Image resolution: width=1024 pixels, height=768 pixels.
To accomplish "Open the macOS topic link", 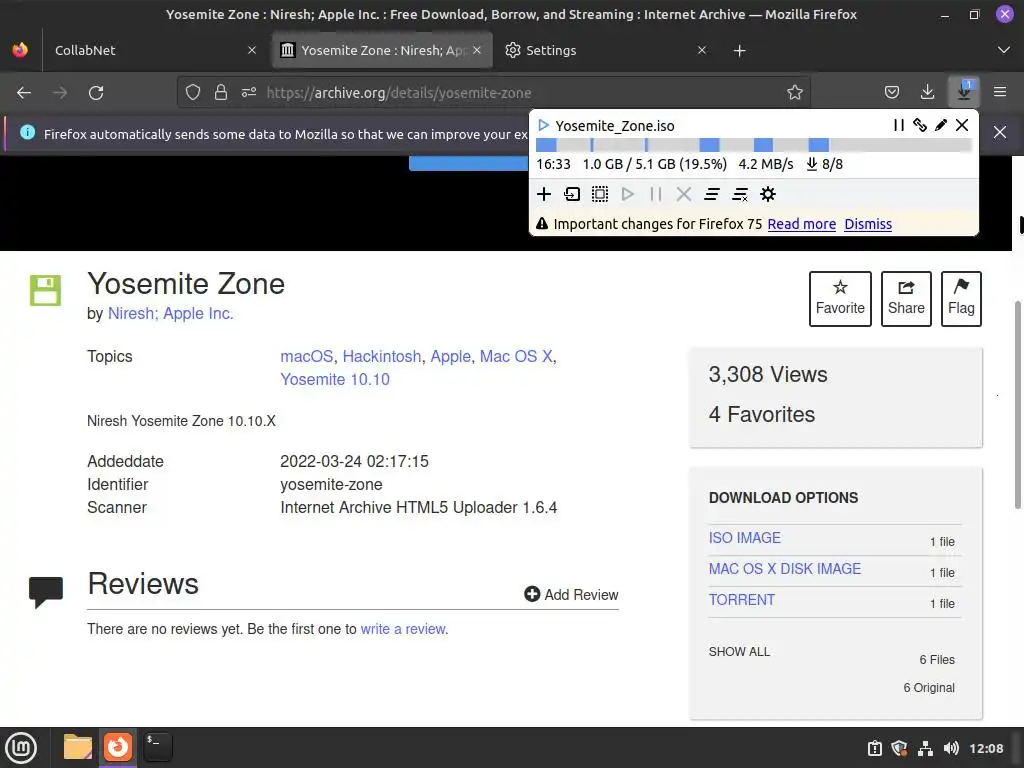I will pyautogui.click(x=306, y=356).
